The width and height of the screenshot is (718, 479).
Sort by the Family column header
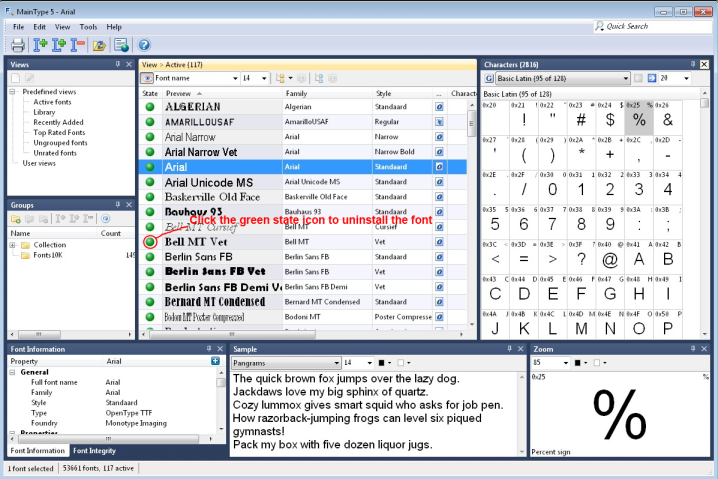[327, 93]
